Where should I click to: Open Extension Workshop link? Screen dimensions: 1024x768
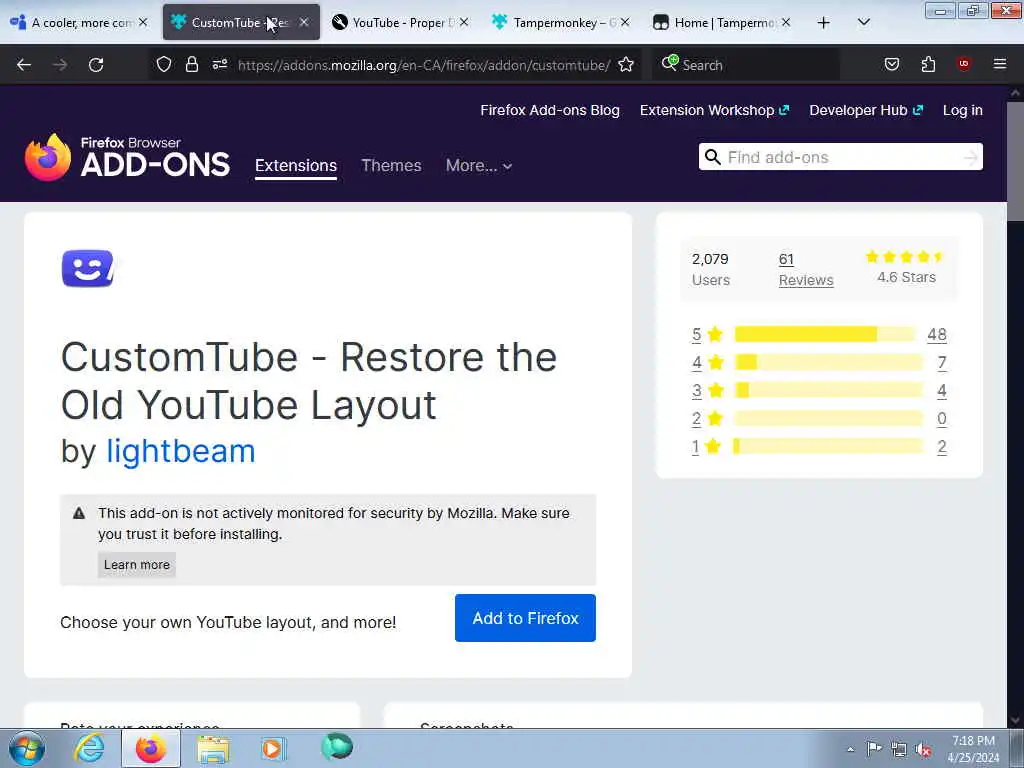coord(714,110)
